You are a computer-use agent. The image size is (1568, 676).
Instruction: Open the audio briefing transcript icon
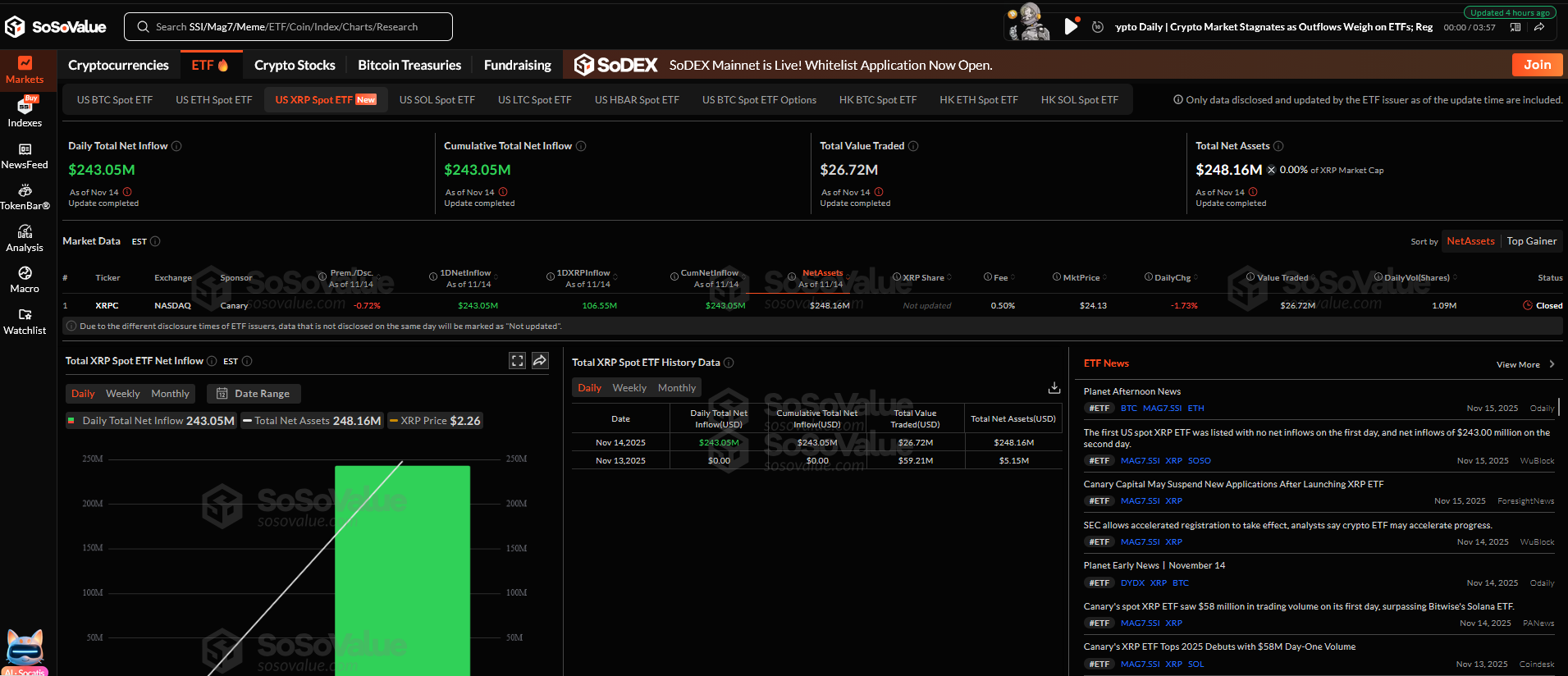pos(1515,27)
